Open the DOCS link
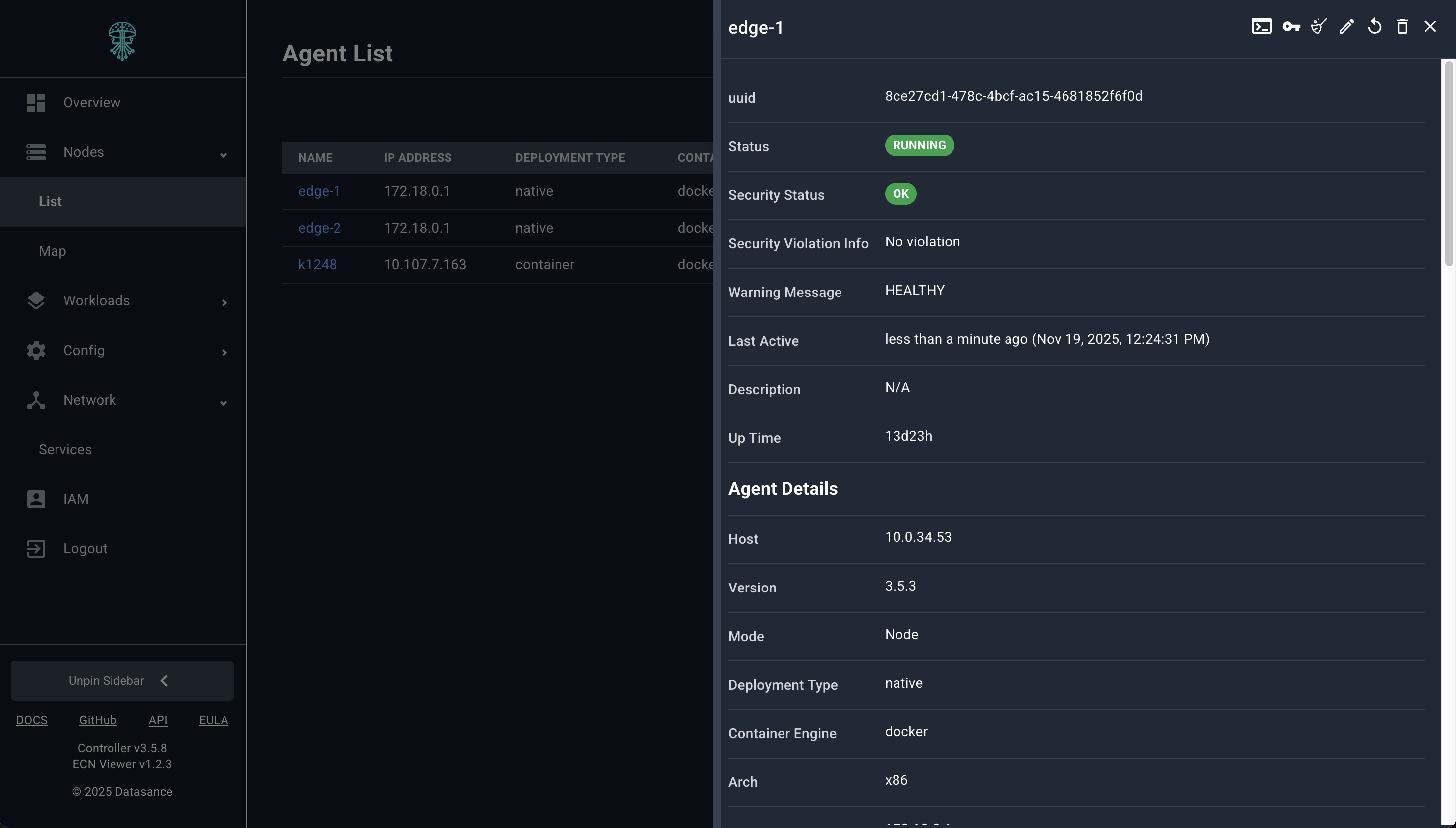Image resolution: width=1456 pixels, height=828 pixels. click(32, 720)
